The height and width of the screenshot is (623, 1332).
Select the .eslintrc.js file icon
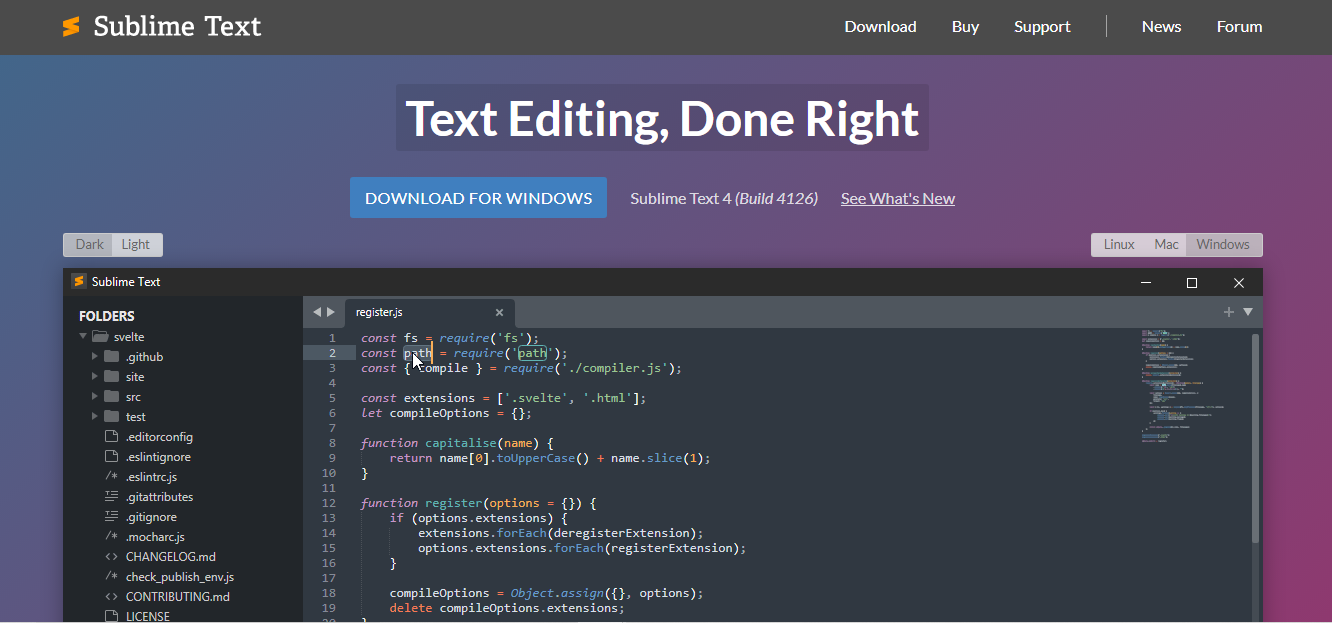click(x=111, y=477)
